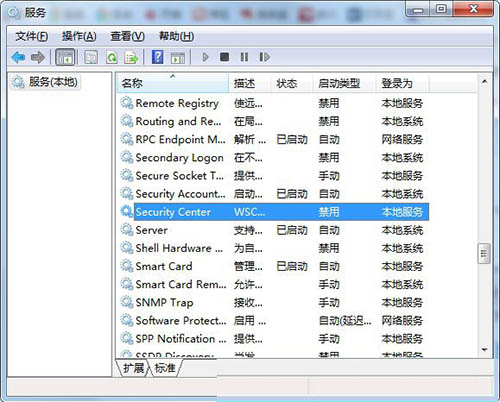500x402 pixels.
Task: Switch to the 扩展 tab
Action: pyautogui.click(x=133, y=368)
